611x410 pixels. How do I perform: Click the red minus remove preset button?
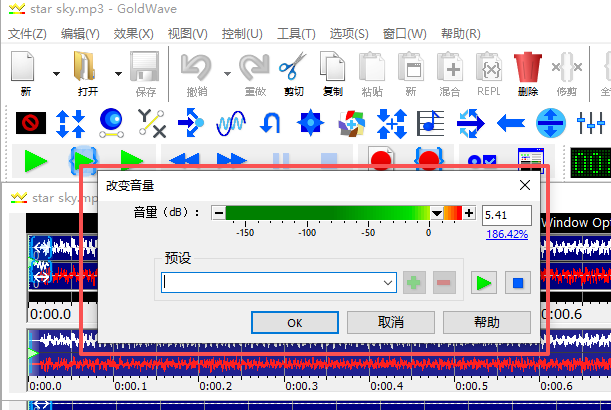444,283
